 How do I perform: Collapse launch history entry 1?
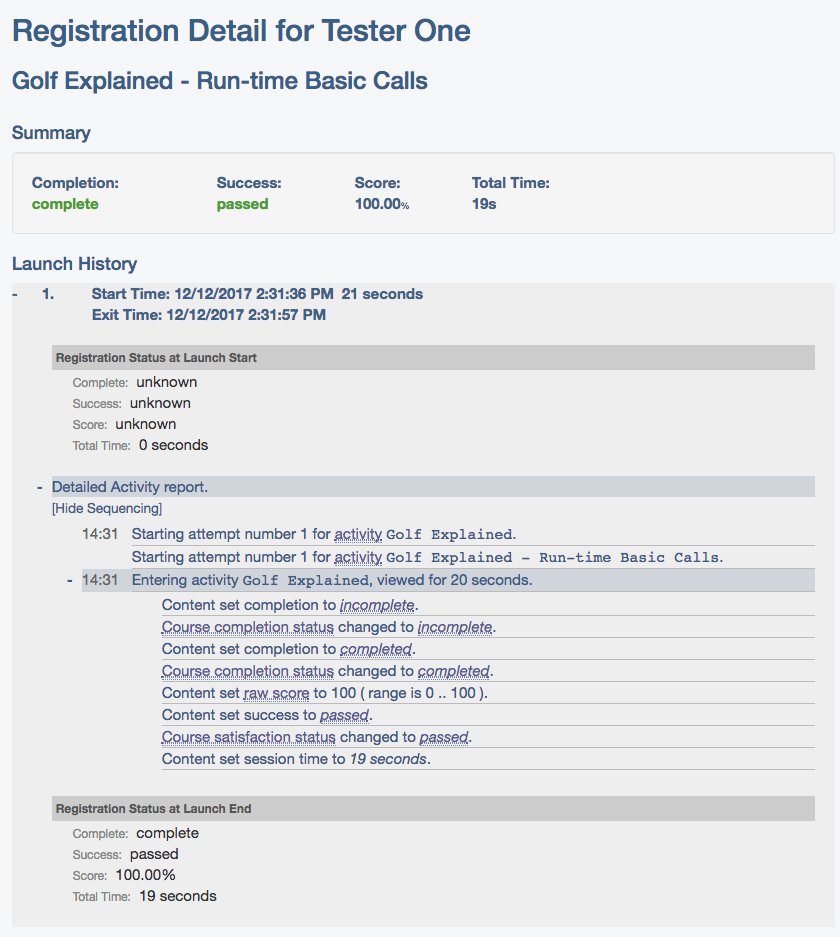(15, 294)
